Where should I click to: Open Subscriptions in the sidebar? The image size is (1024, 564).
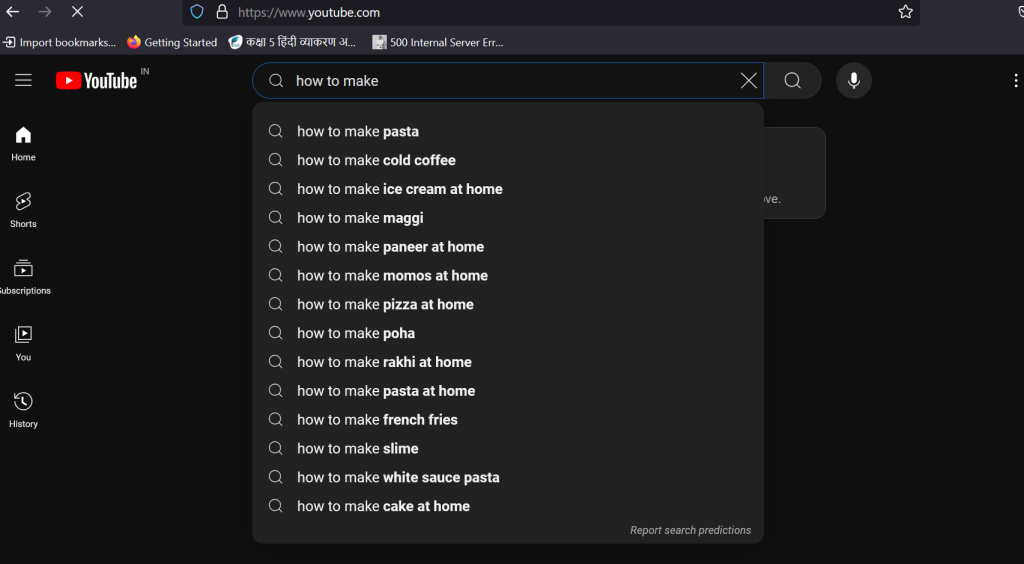(x=24, y=277)
